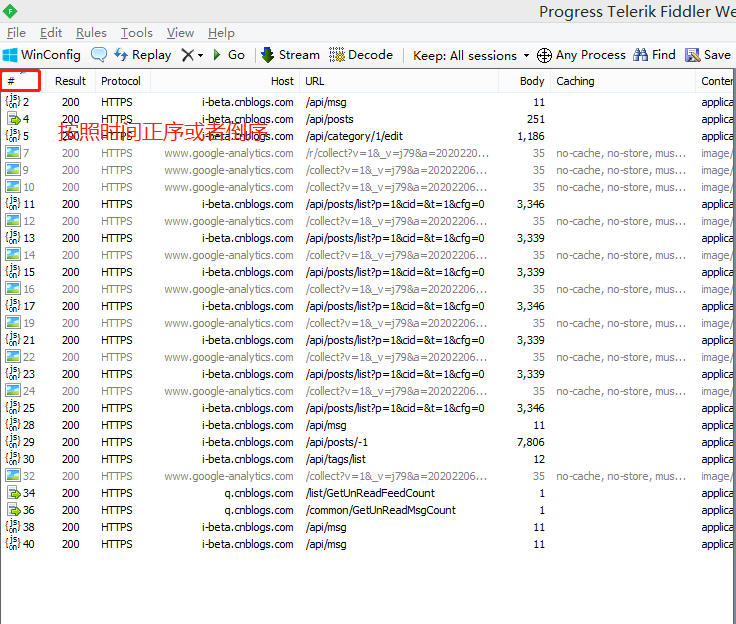This screenshot has width=736, height=624.
Task: Click body size 12 cell
Action: click(539, 459)
